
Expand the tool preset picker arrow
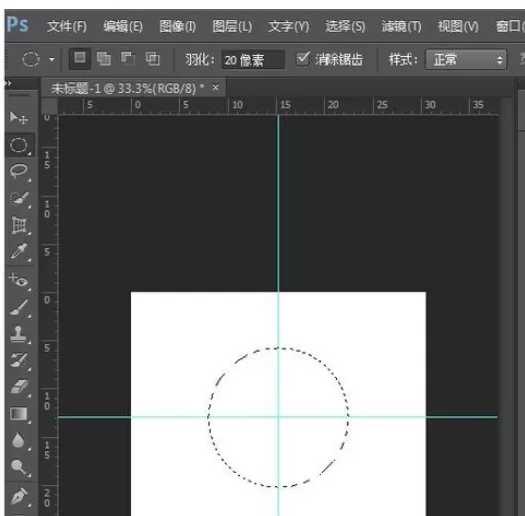(x=52, y=60)
